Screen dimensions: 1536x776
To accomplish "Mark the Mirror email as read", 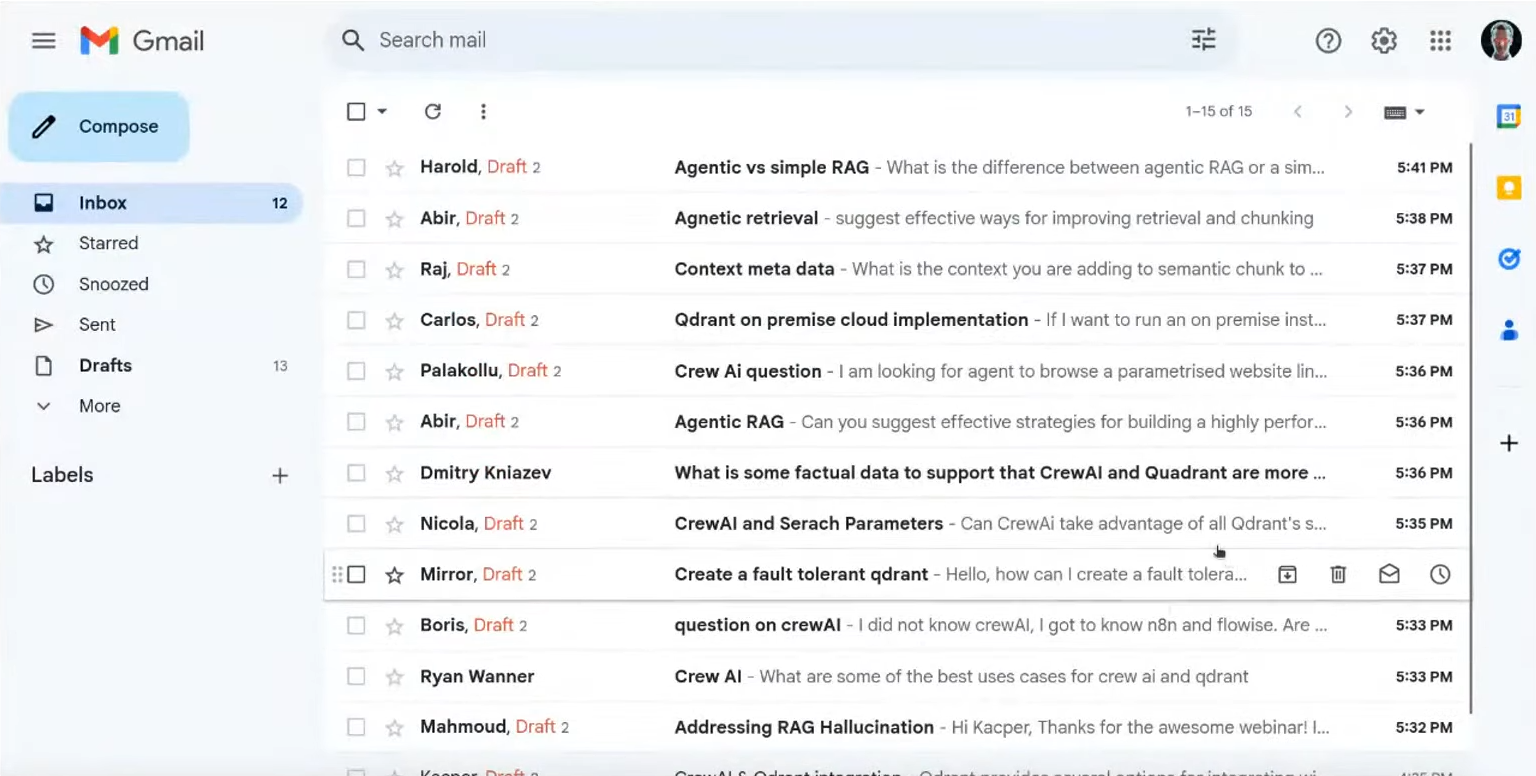I will (x=1389, y=574).
